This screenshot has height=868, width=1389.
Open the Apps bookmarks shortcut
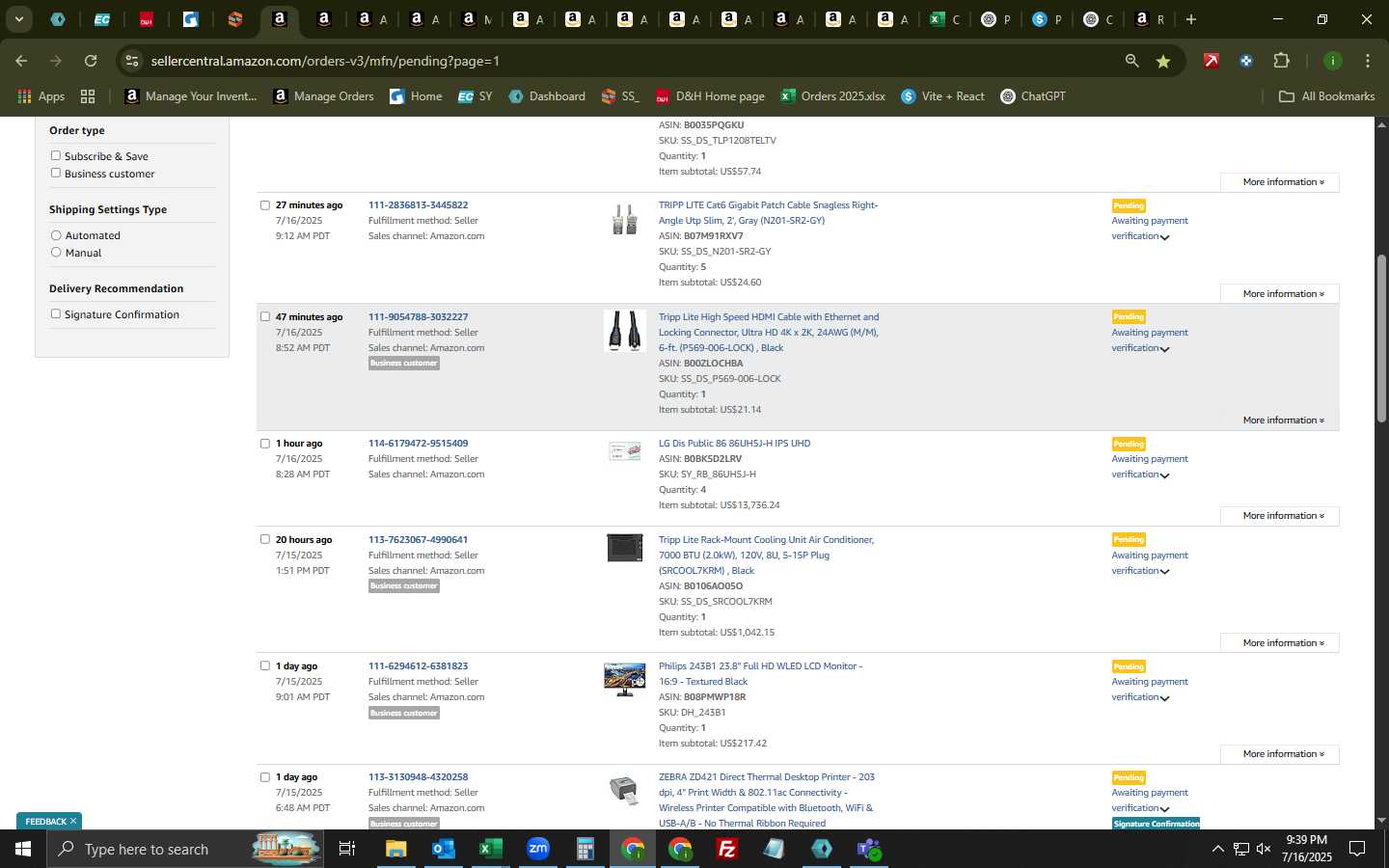tap(41, 96)
